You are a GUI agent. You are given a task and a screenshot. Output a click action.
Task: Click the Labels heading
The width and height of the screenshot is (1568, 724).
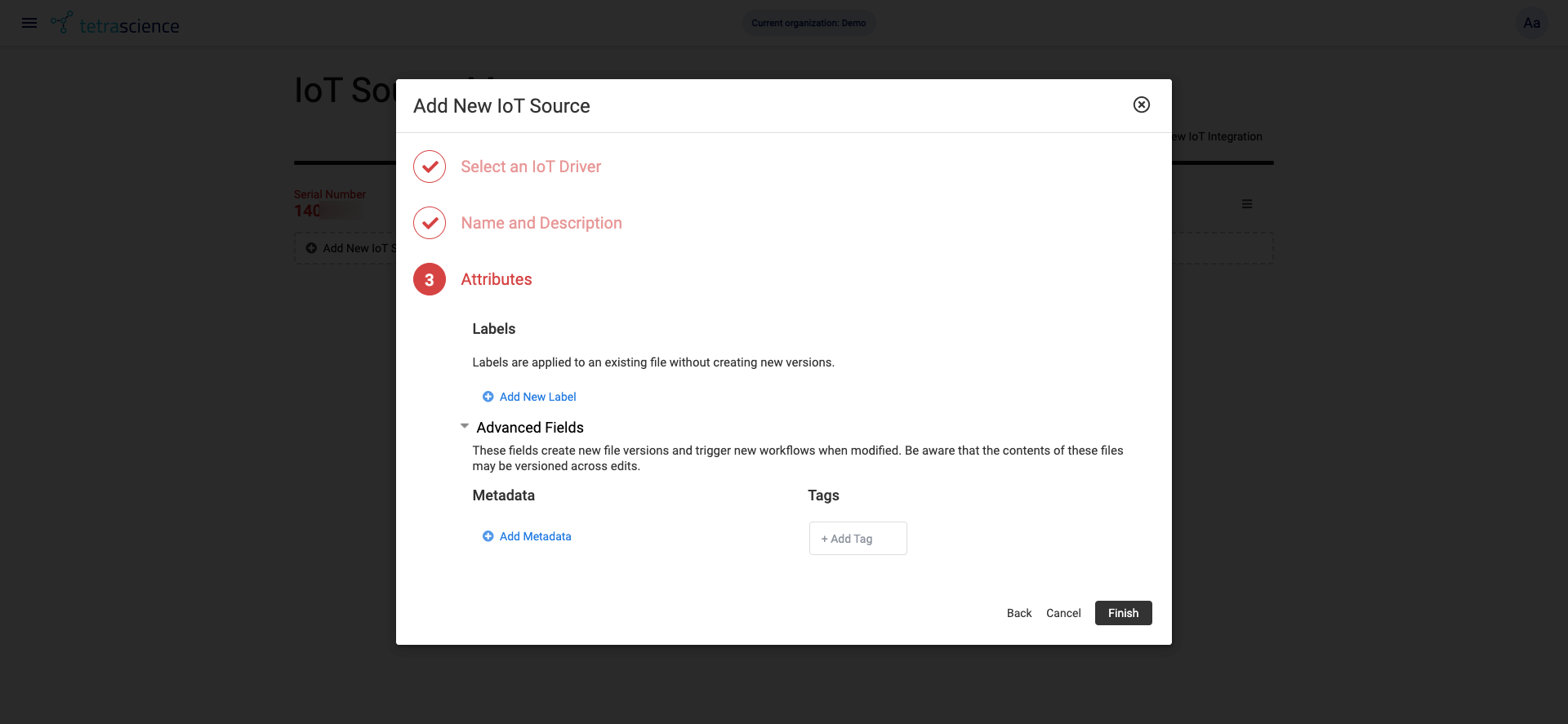(x=494, y=329)
